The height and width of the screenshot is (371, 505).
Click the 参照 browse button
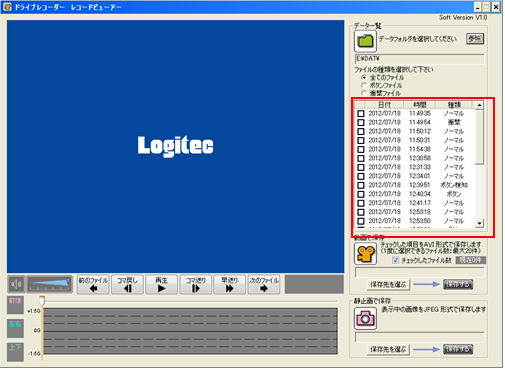click(475, 39)
